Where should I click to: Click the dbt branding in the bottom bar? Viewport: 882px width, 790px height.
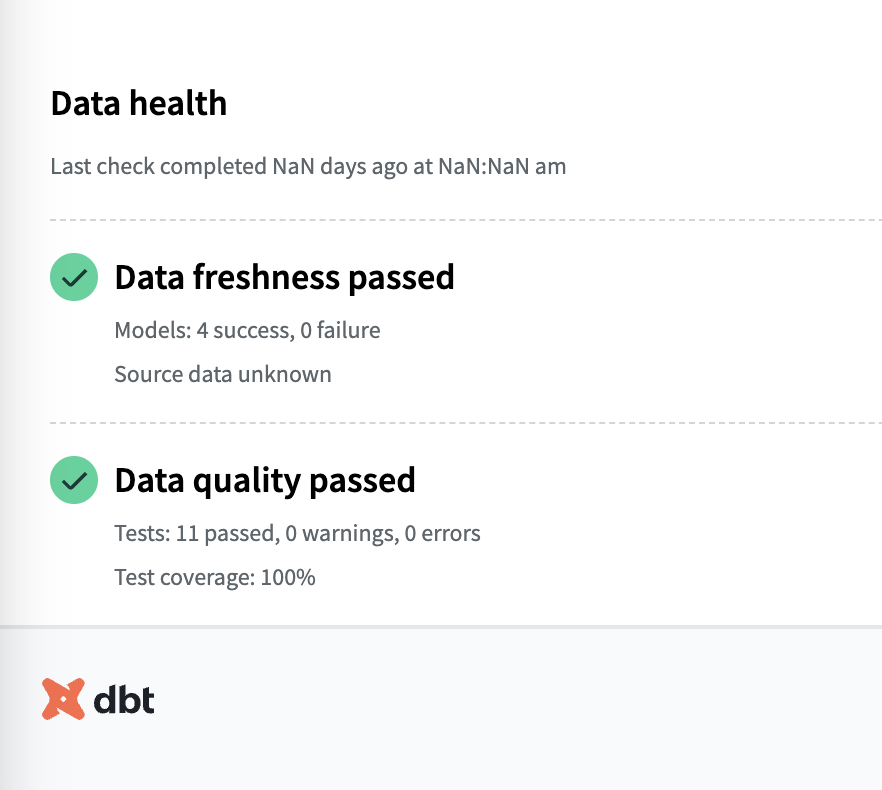(x=99, y=698)
